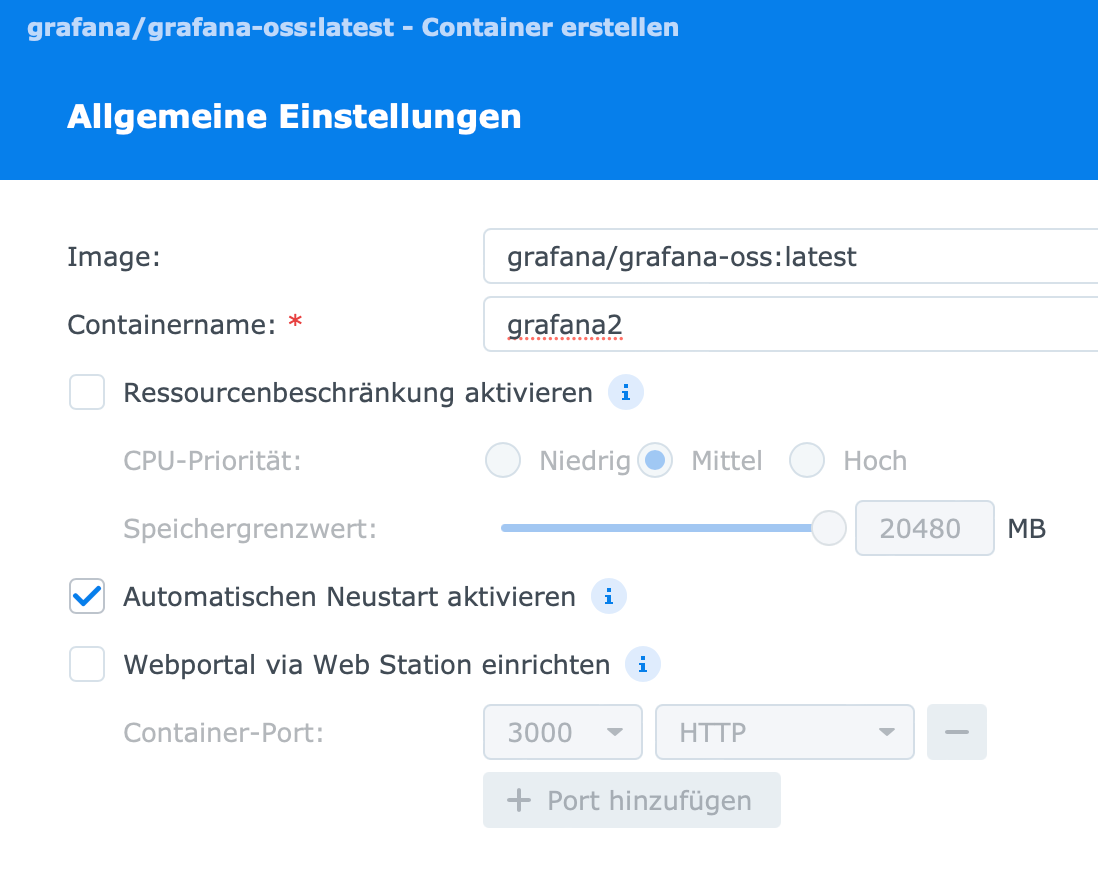Uncheck Automatischen Neustart aktivieren

pos(87,596)
